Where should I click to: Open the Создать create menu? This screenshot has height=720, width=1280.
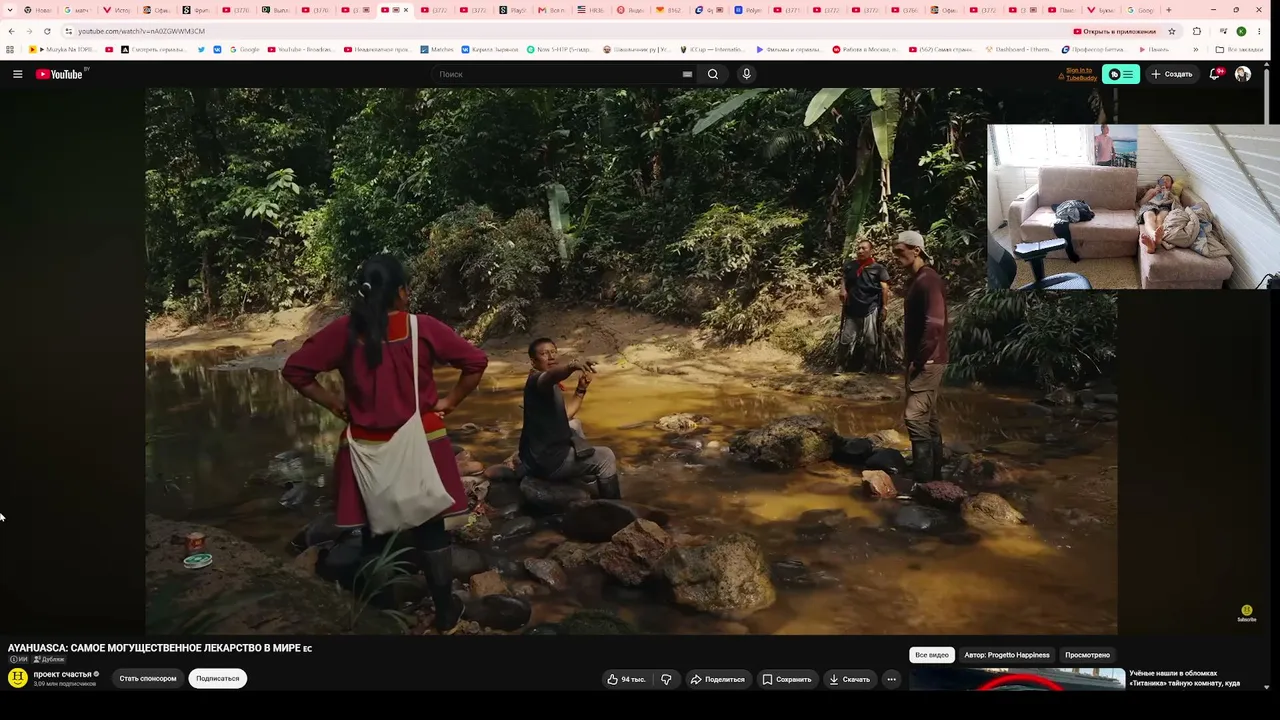click(x=1171, y=74)
